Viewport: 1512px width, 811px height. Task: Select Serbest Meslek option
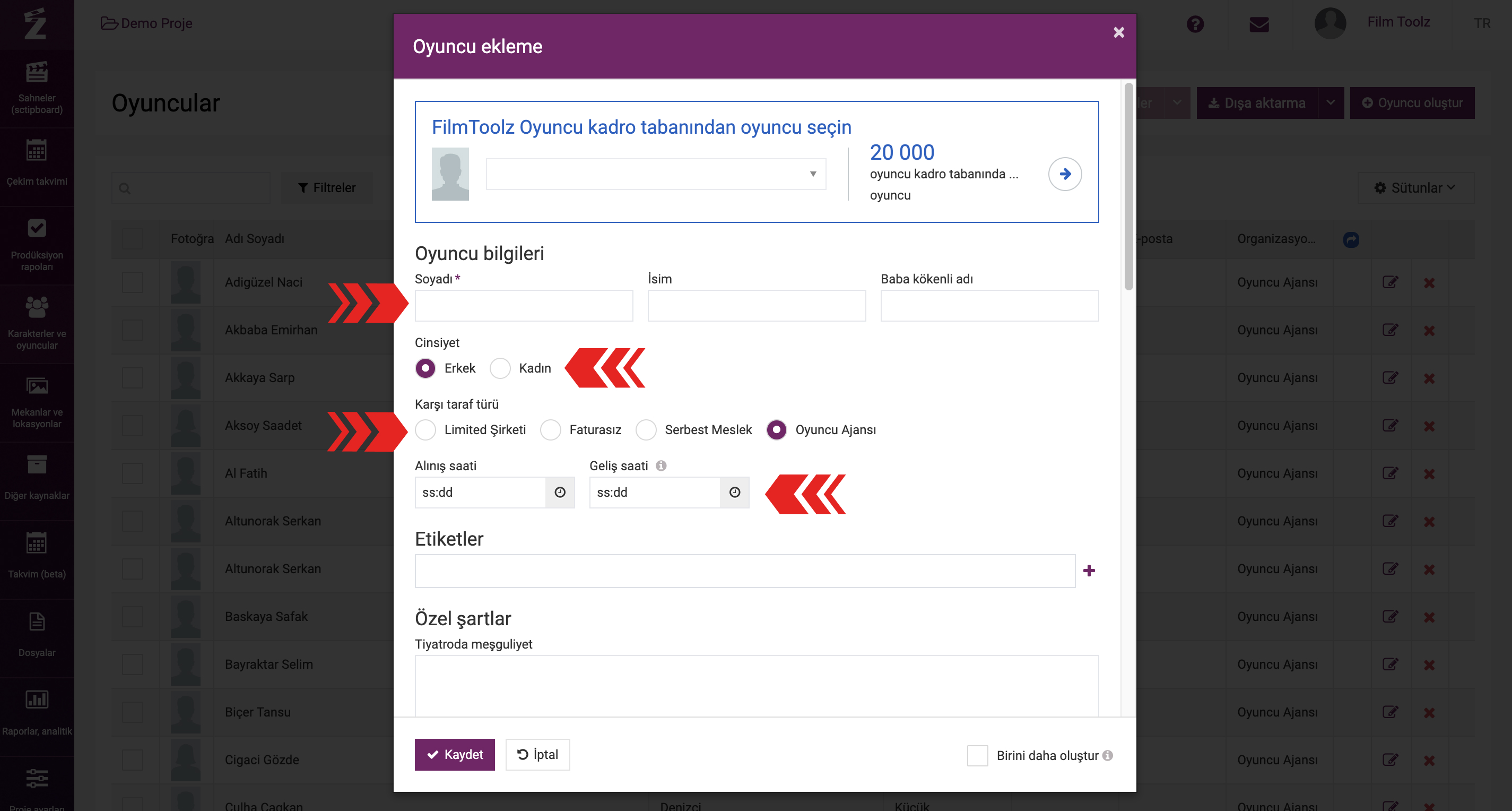[646, 430]
